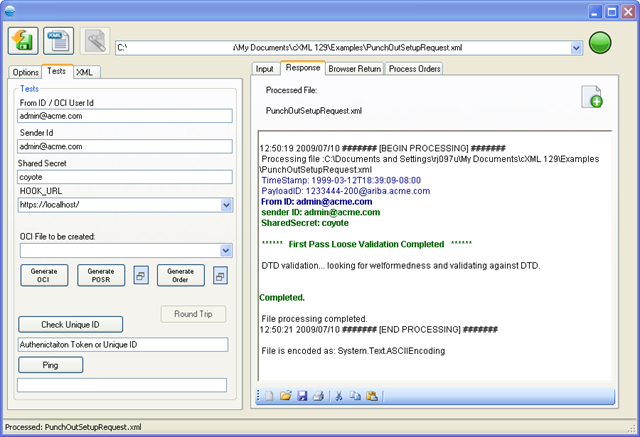The image size is (640, 437).
Task: Click the Generate OCI button
Action: point(44,275)
